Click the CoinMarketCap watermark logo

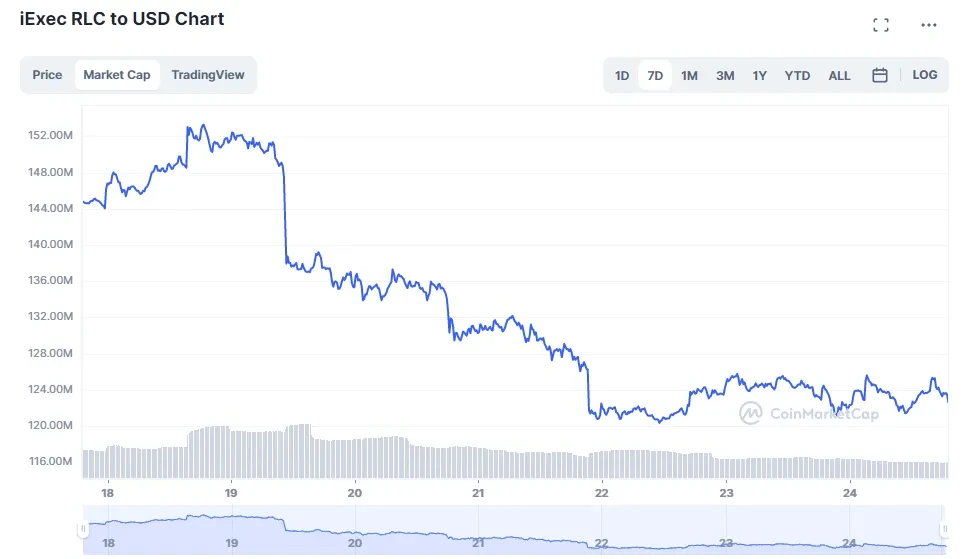[809, 412]
